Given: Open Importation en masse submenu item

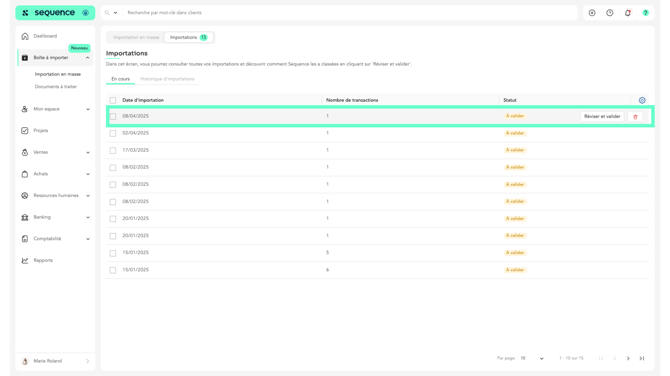Looking at the screenshot, I should 58,74.
